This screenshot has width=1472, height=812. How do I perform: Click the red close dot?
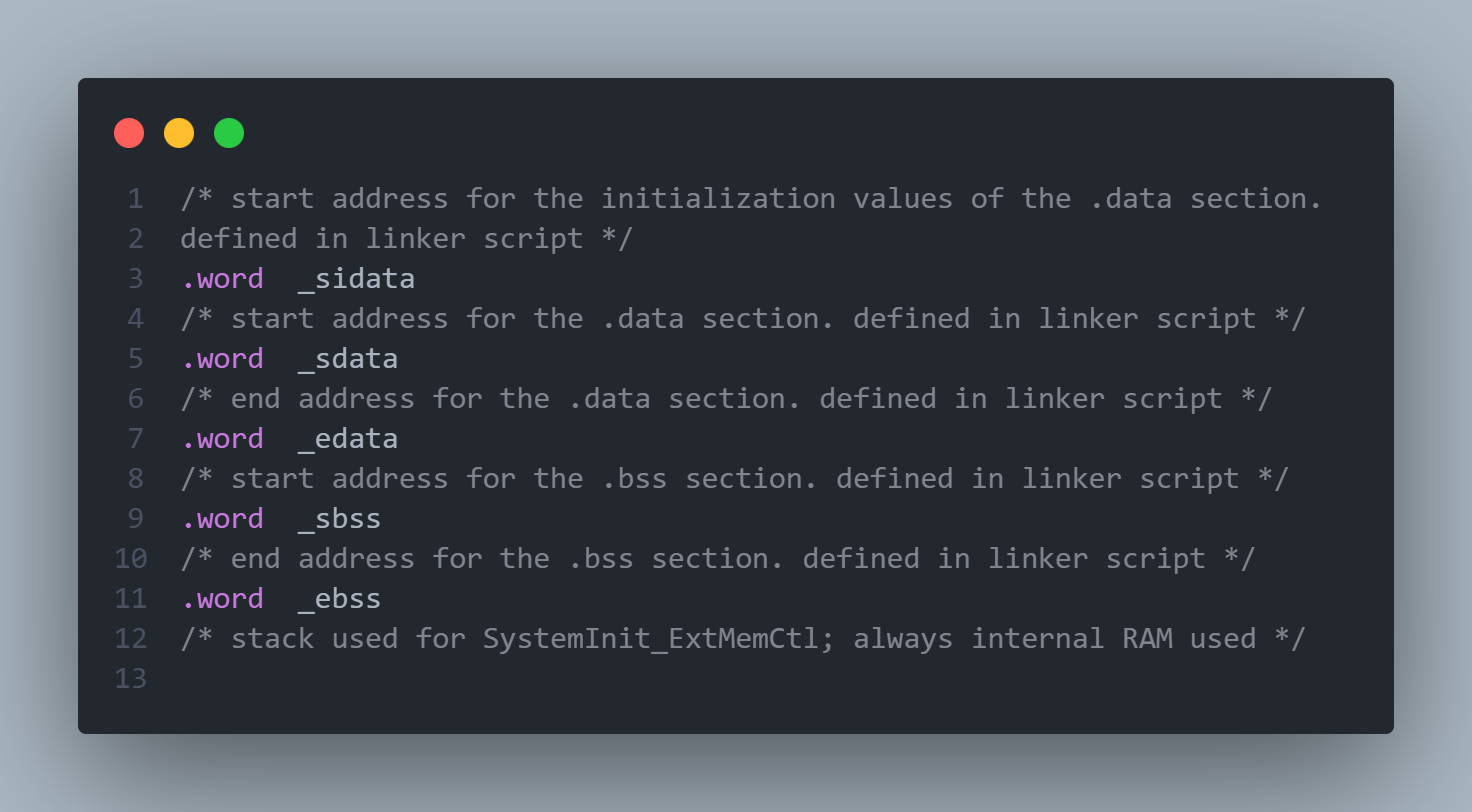pos(129,133)
